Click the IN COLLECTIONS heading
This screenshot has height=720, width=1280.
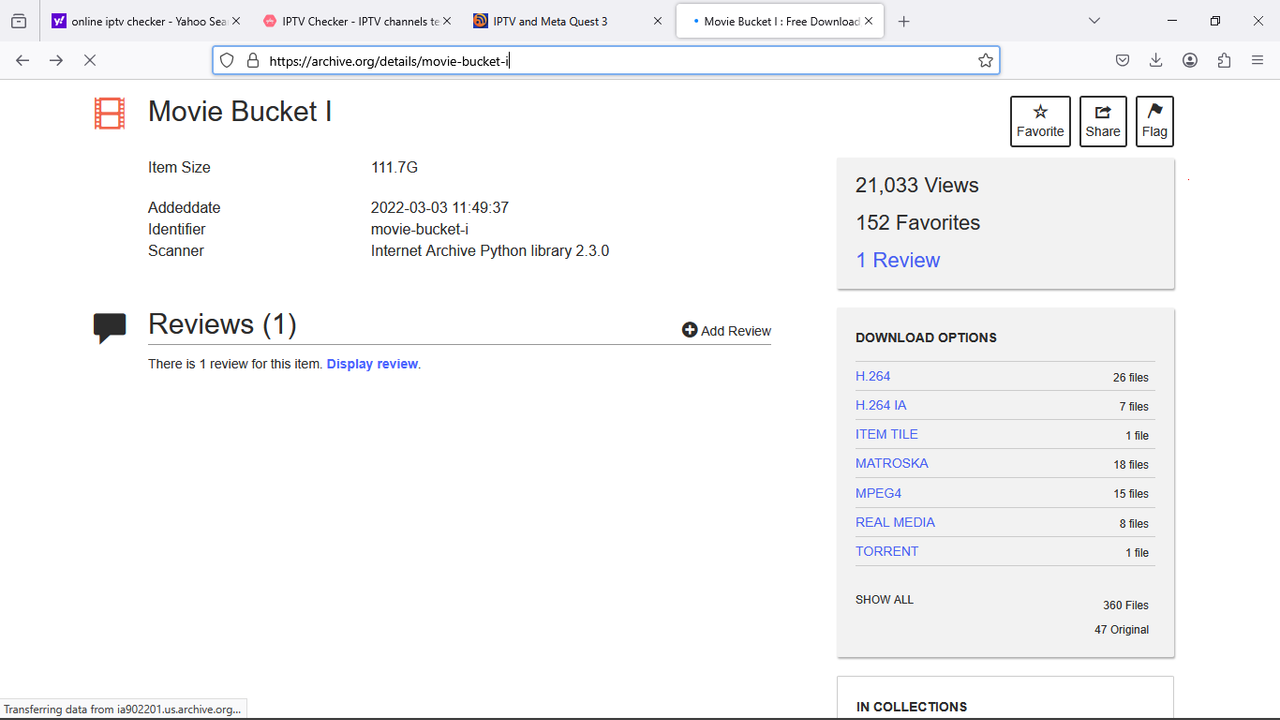(912, 707)
